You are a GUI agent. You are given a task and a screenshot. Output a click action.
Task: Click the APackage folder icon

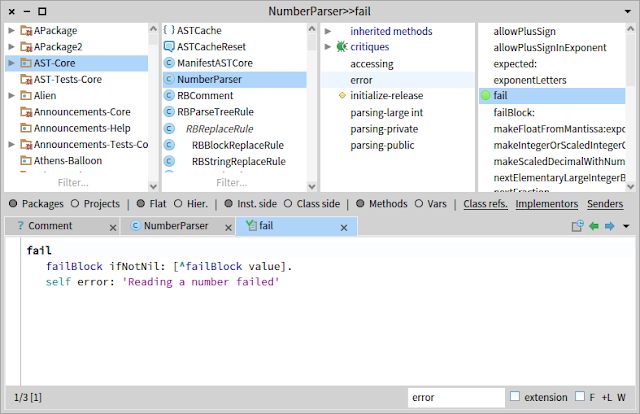click(26, 31)
